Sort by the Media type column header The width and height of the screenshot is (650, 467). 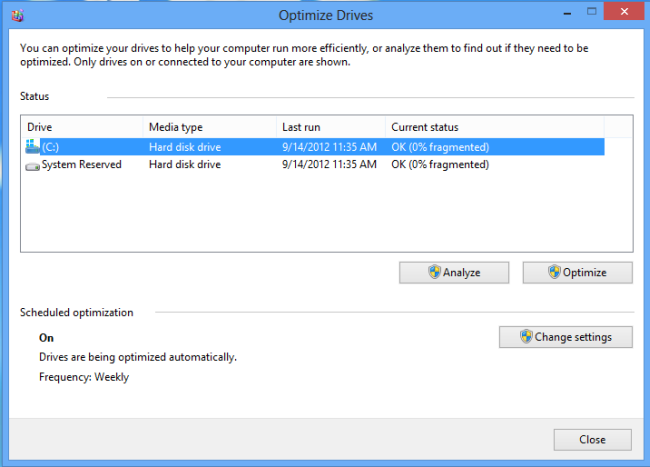tap(210, 127)
